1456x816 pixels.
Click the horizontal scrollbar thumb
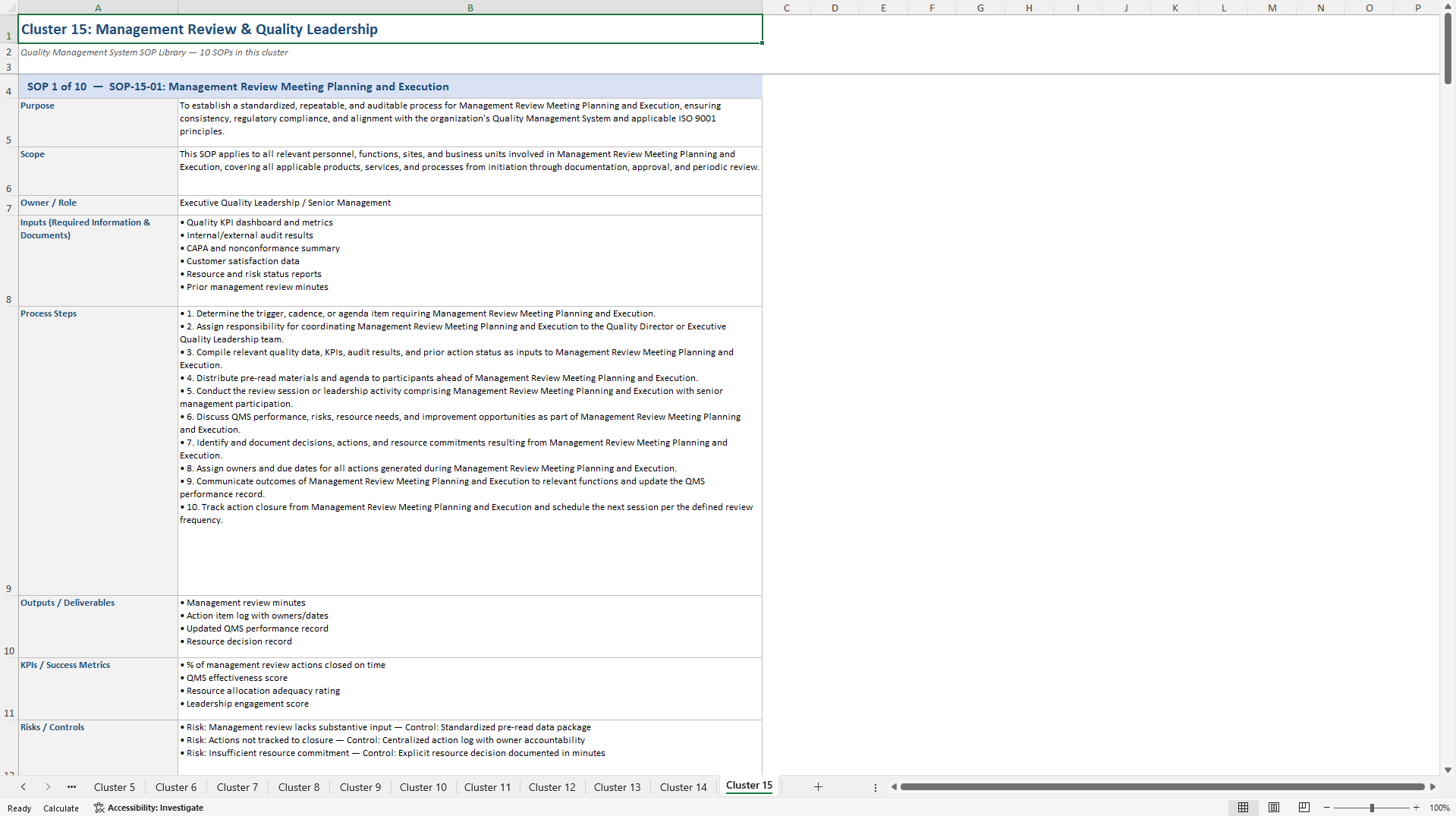pyautogui.click(x=1162, y=787)
